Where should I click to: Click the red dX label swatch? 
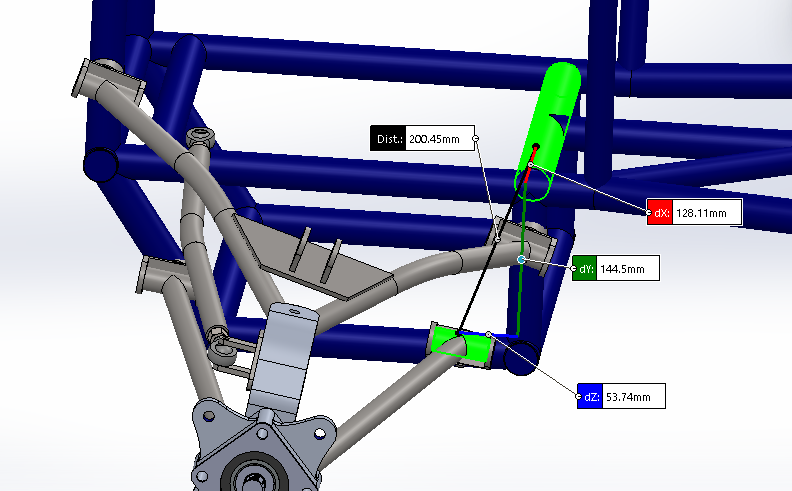tap(659, 213)
